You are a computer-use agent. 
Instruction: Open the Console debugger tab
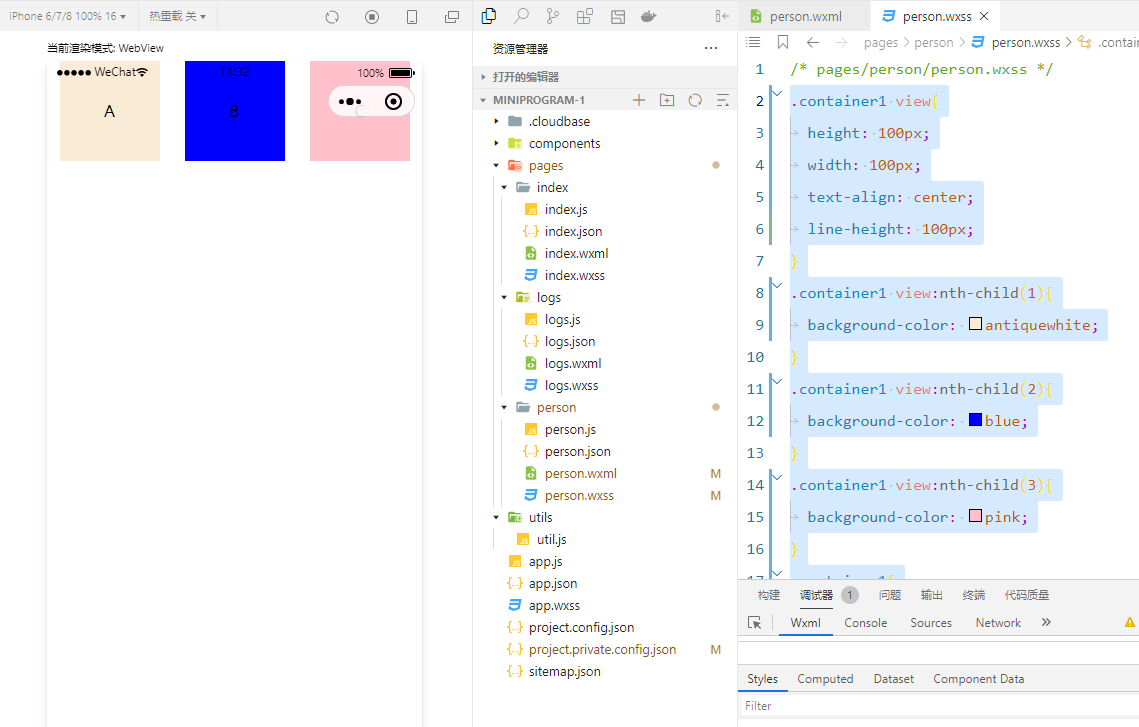866,623
